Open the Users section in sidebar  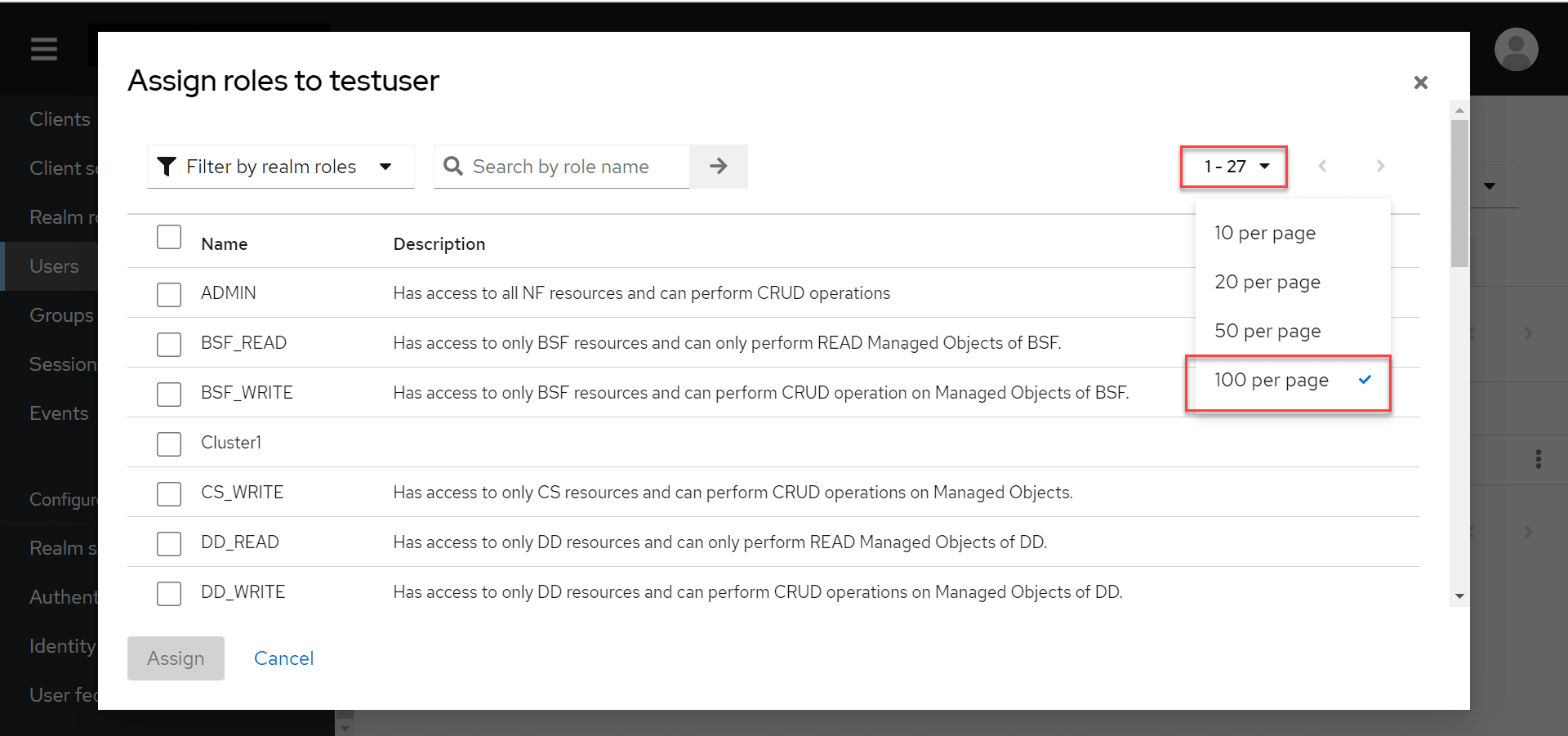[54, 265]
